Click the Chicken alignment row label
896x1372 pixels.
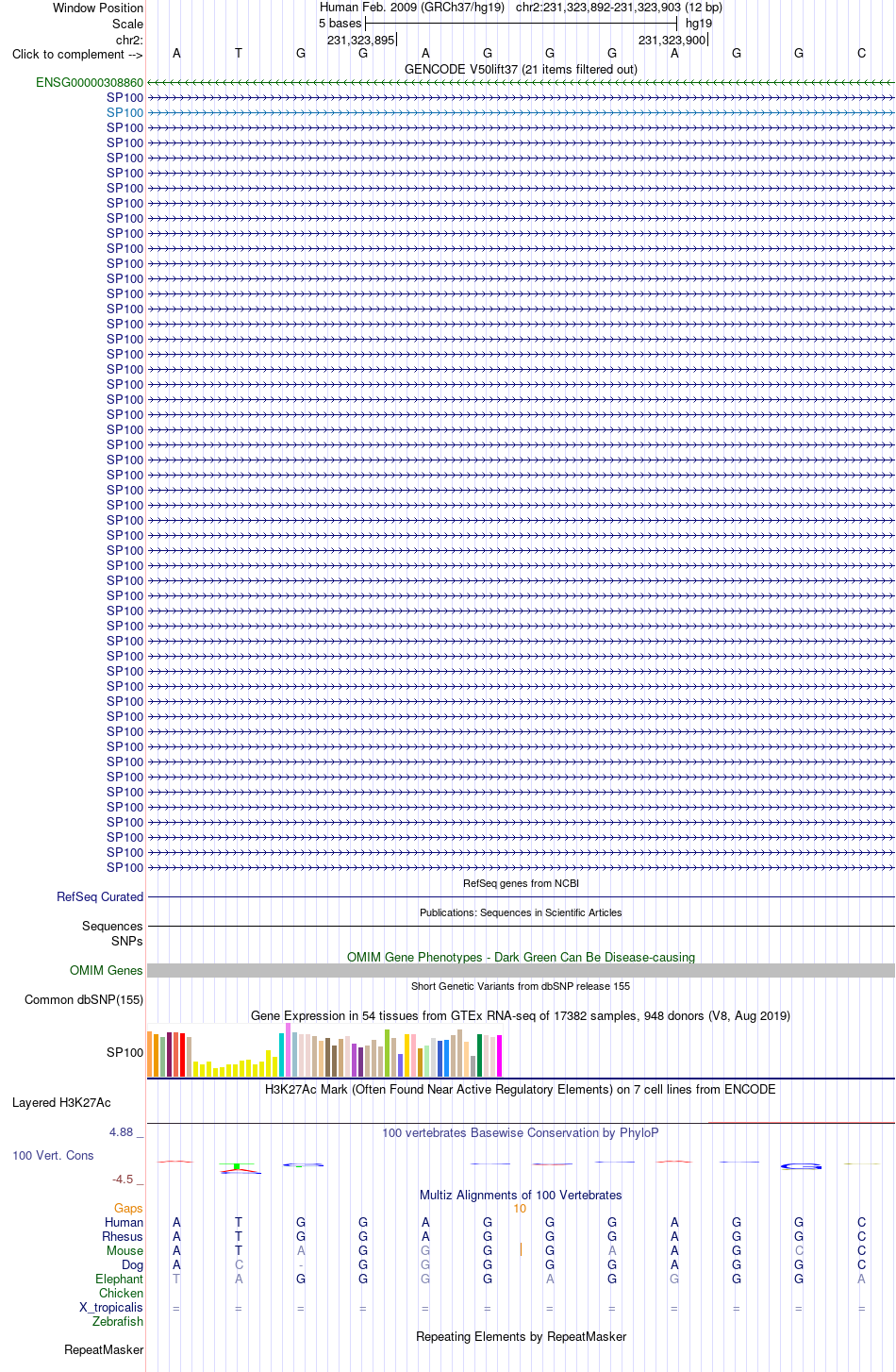(122, 1294)
